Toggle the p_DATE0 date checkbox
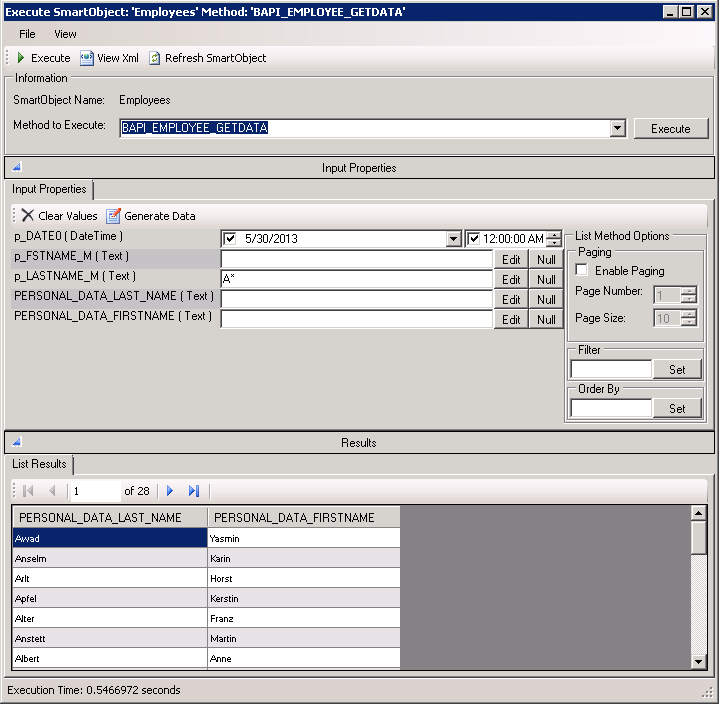 pos(229,239)
